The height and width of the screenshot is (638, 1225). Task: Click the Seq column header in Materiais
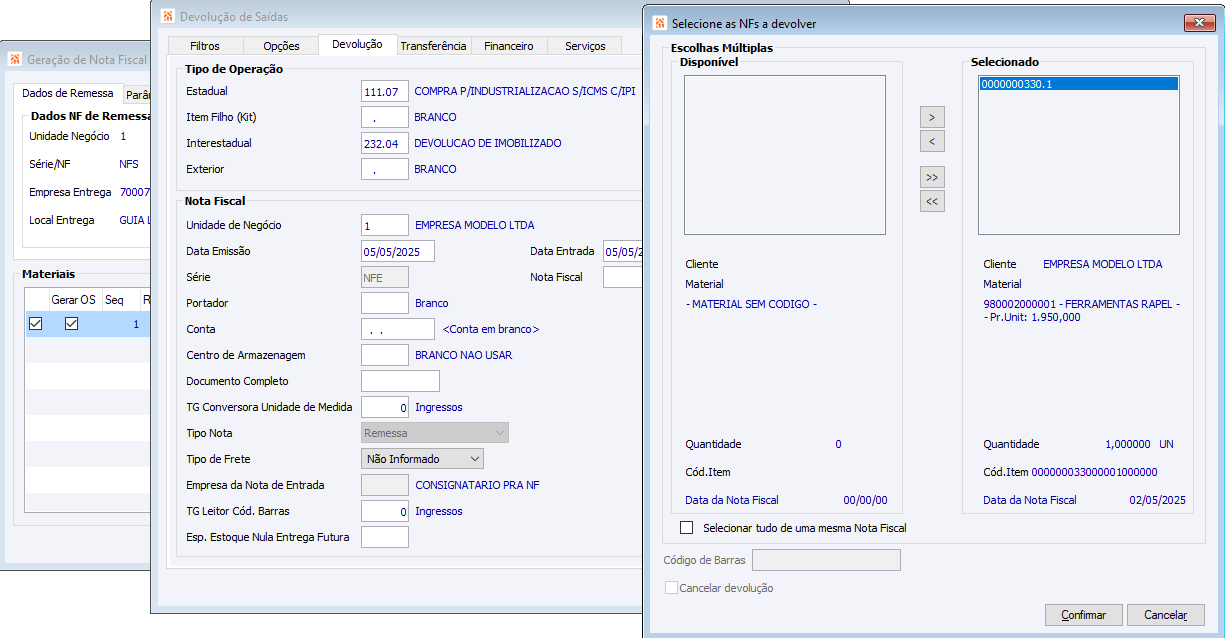(x=114, y=300)
